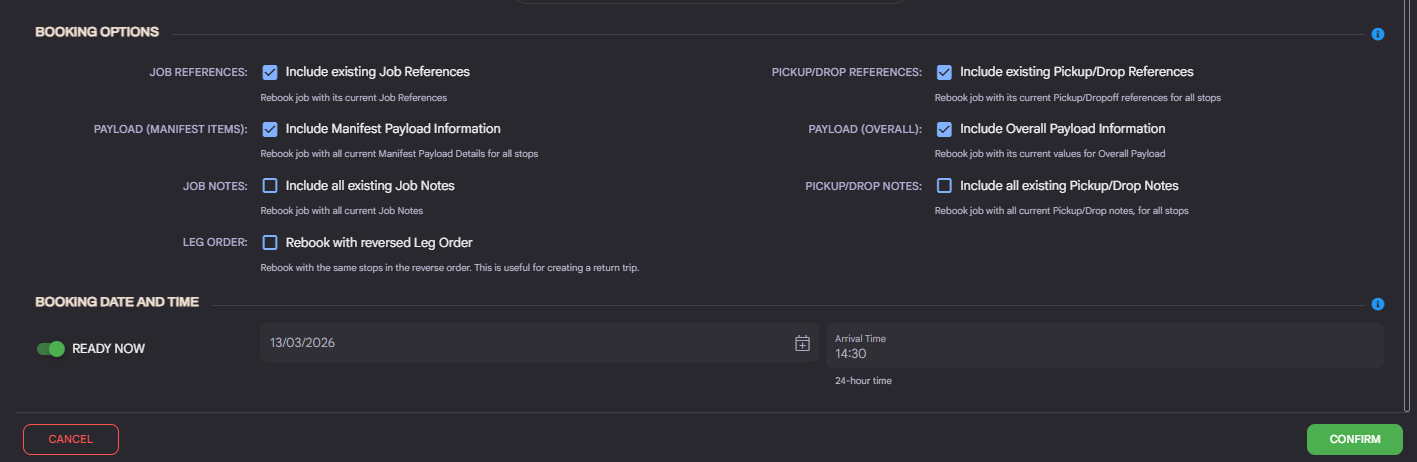Screen dimensions: 1417x462
Task: Click the booking date field 13/03/2026
Action: click(539, 343)
